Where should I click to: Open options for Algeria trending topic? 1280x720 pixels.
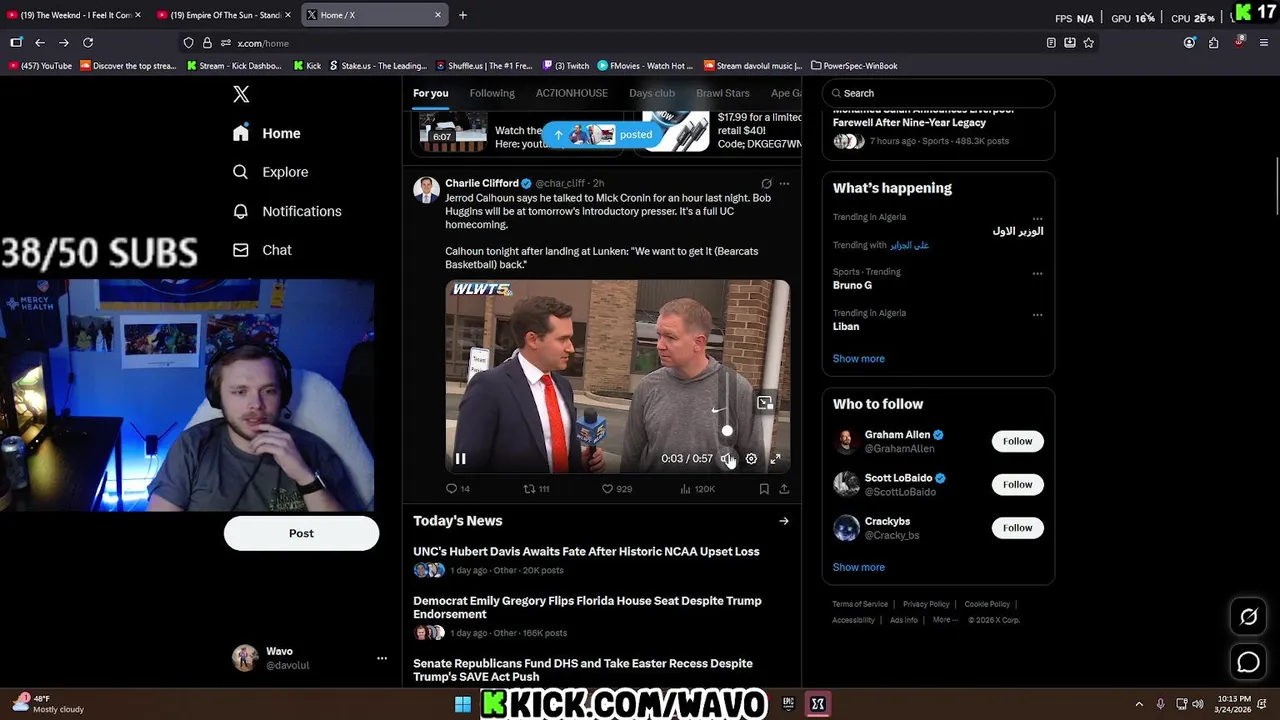point(1037,218)
